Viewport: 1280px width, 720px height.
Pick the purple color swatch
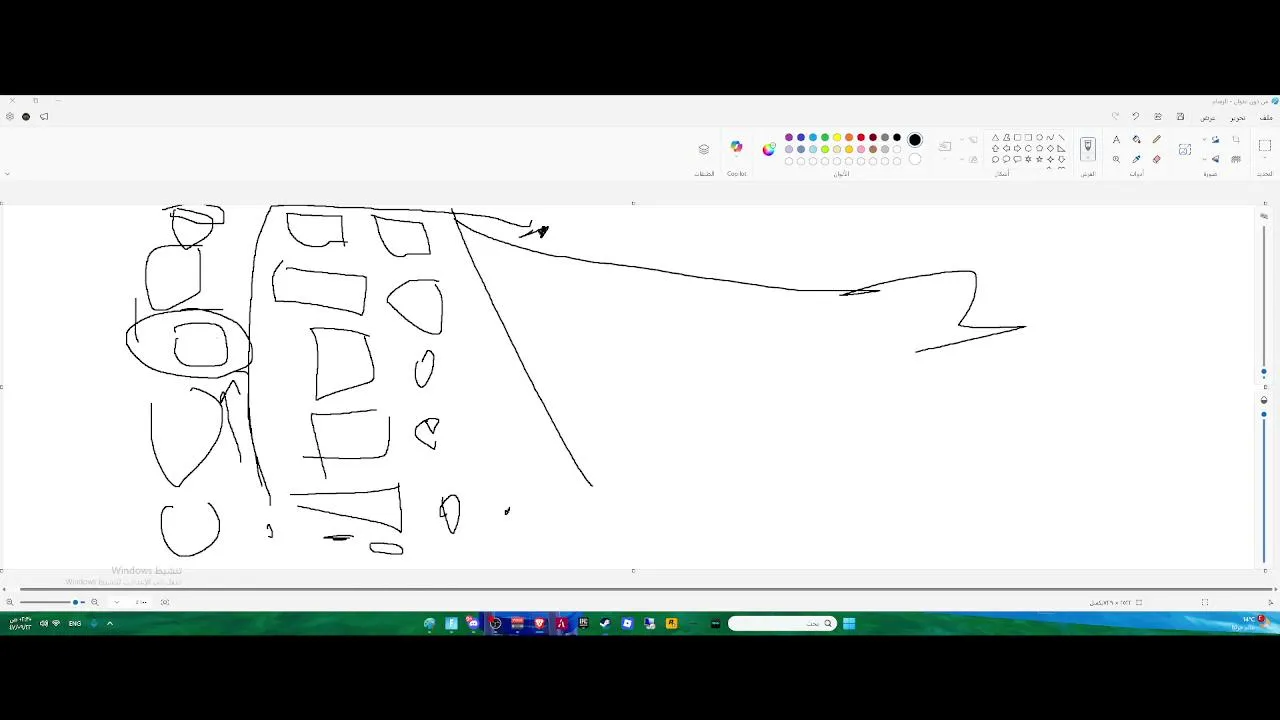click(x=789, y=138)
